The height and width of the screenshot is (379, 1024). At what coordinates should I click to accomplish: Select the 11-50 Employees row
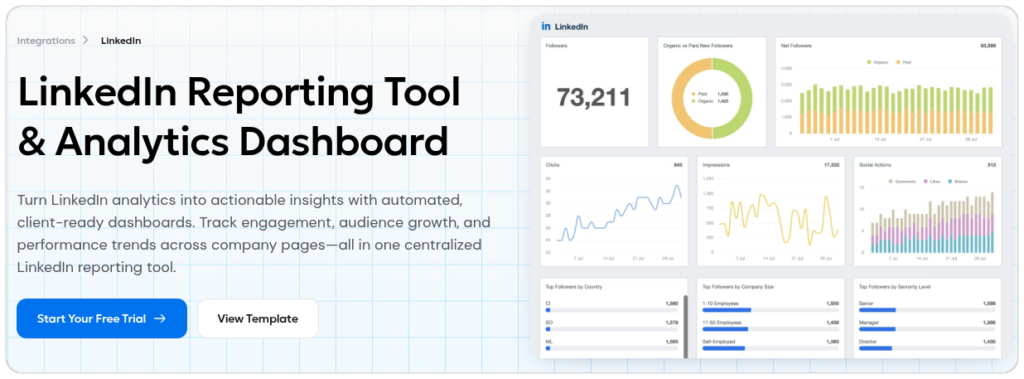(771, 325)
